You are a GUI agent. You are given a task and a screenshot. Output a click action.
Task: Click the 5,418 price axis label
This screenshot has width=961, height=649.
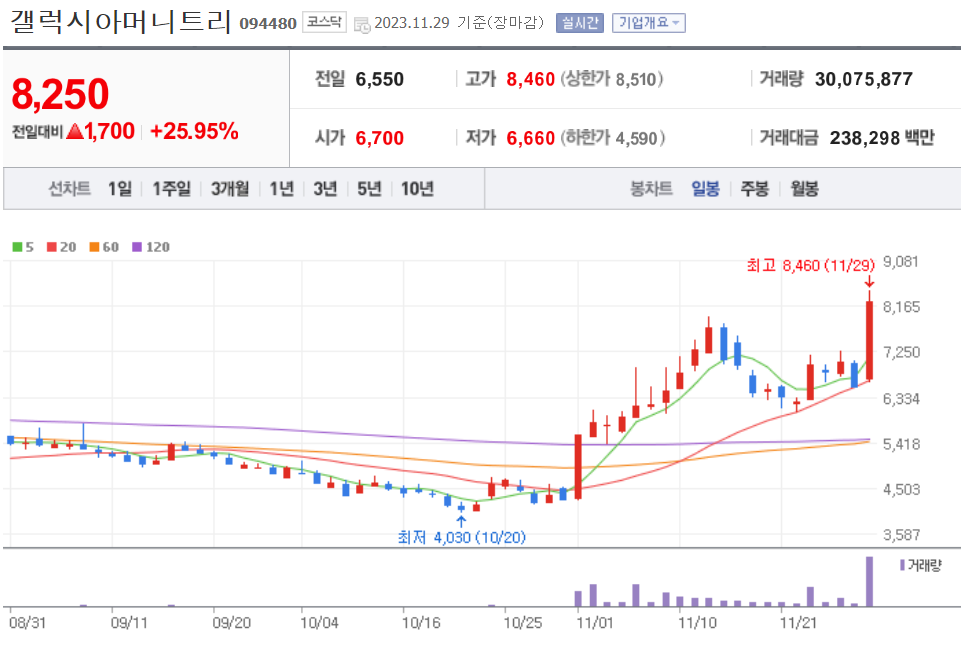902,444
